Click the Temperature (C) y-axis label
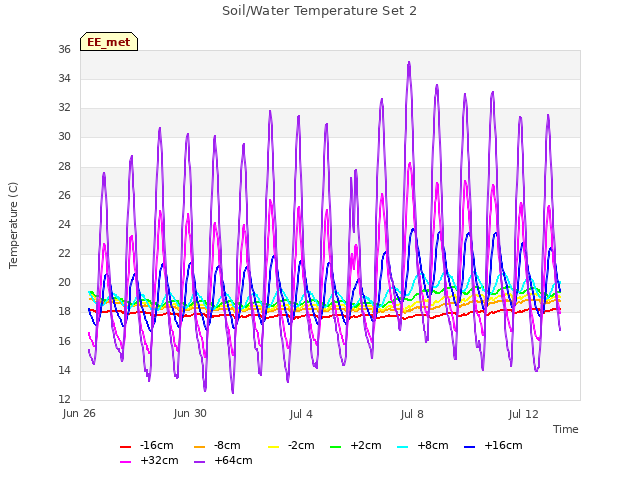The image size is (640, 480). point(13,225)
